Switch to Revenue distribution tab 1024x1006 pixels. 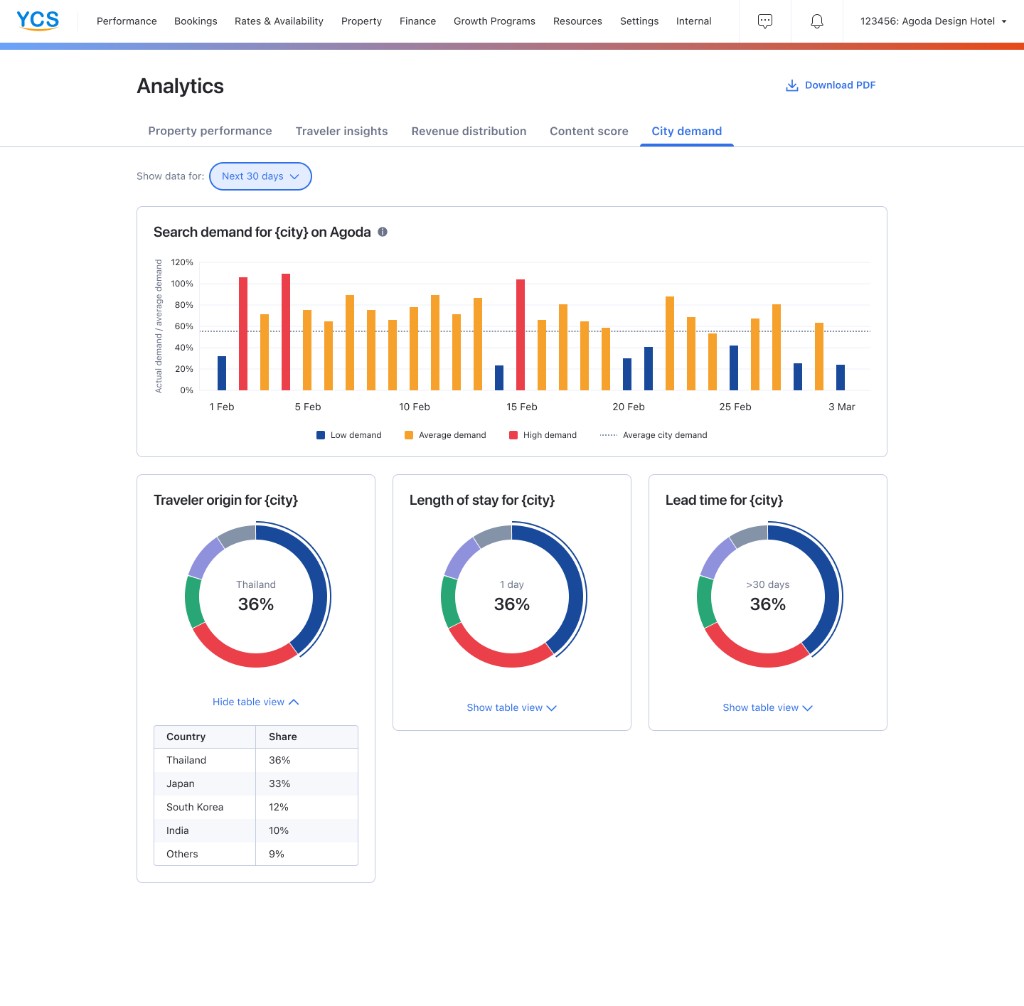(468, 131)
